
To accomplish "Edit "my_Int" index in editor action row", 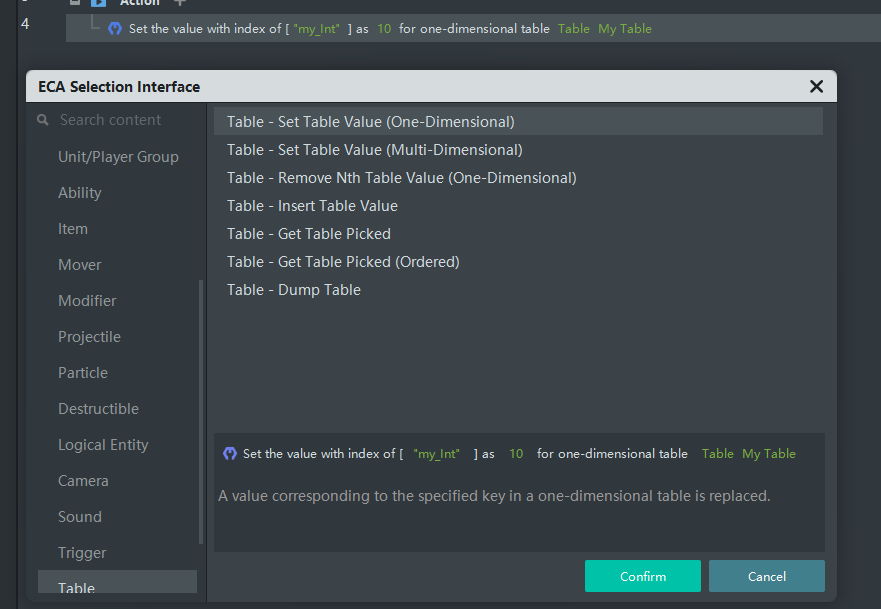I will [x=316, y=29].
